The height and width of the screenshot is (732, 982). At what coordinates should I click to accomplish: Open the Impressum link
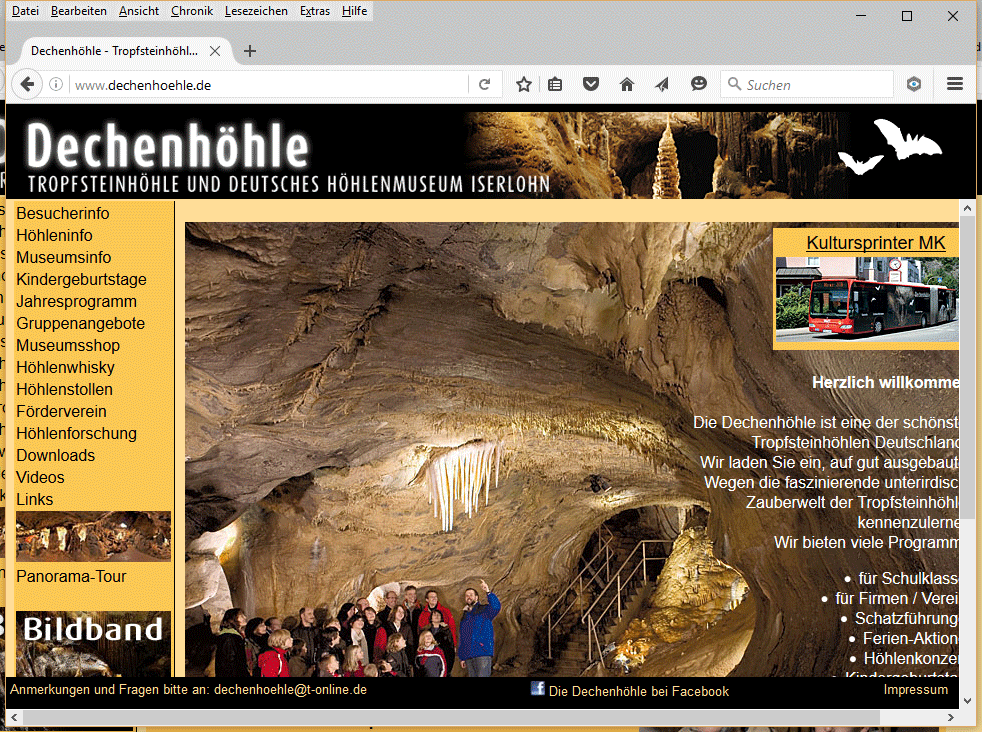916,689
